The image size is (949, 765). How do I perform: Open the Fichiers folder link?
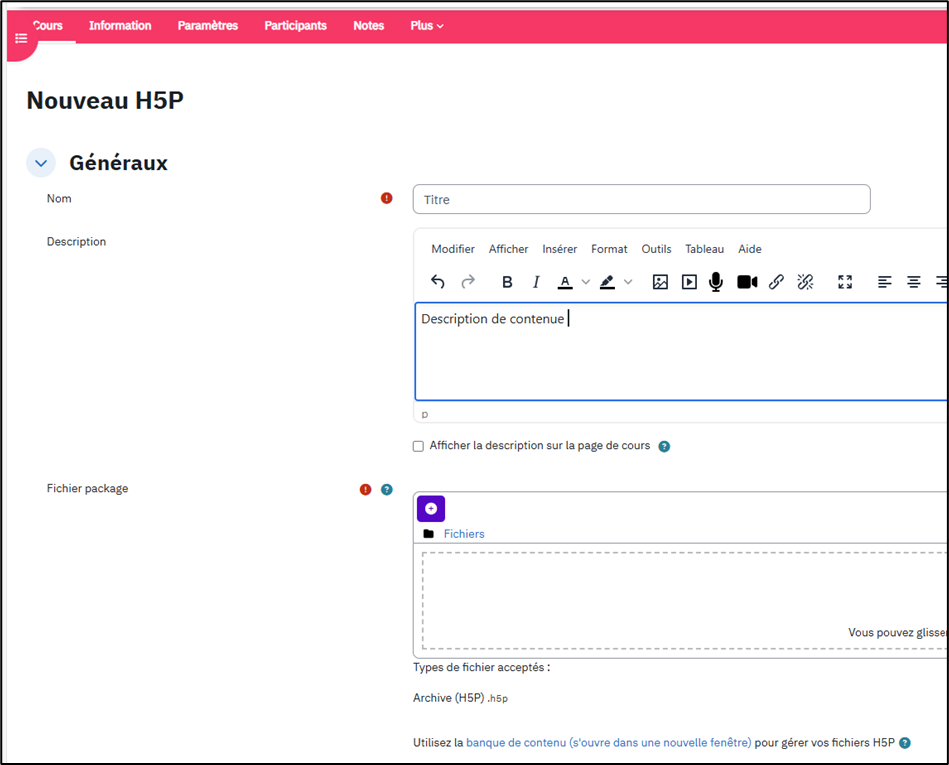pyautogui.click(x=464, y=534)
